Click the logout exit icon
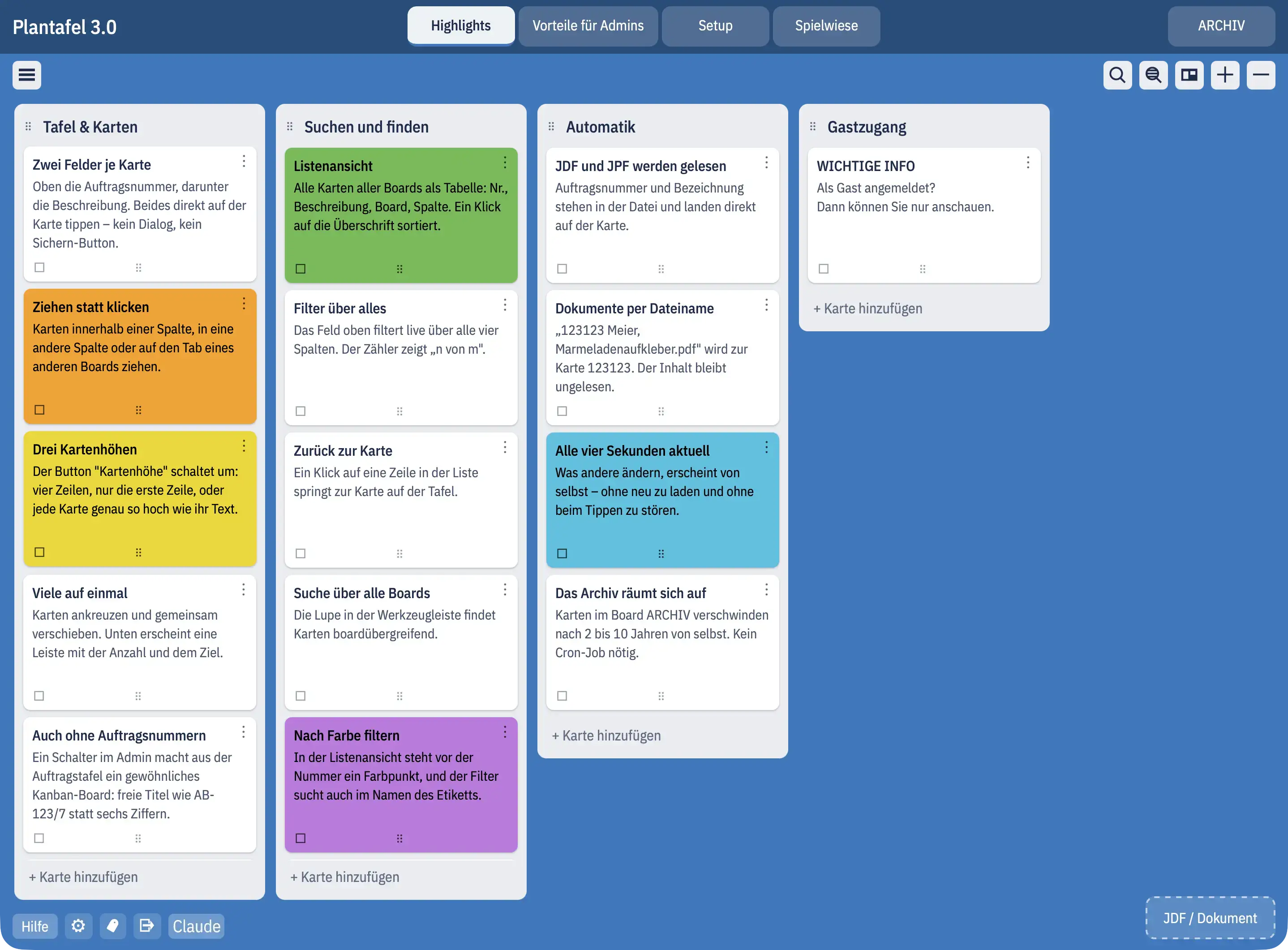 [x=147, y=926]
